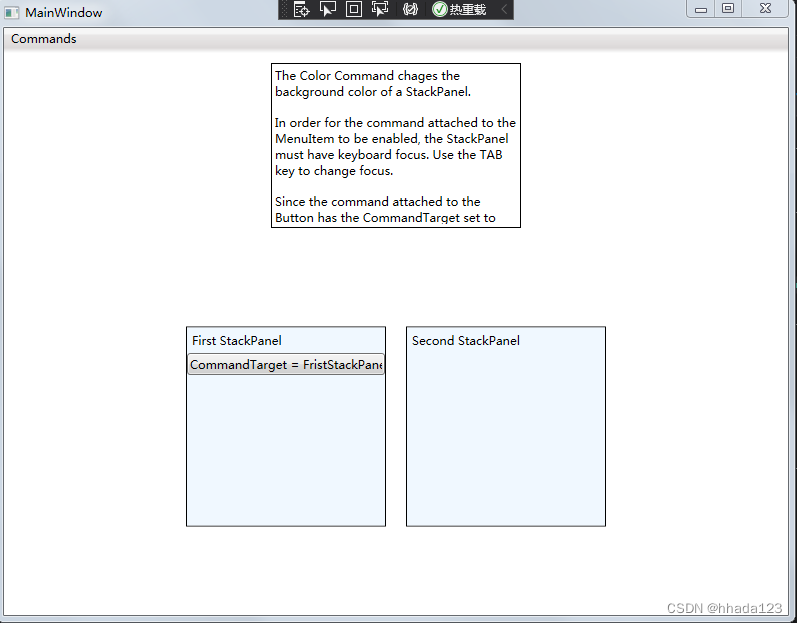Click the MainWindow application icon in the title bar
Image resolution: width=797 pixels, height=623 pixels.
click(12, 12)
